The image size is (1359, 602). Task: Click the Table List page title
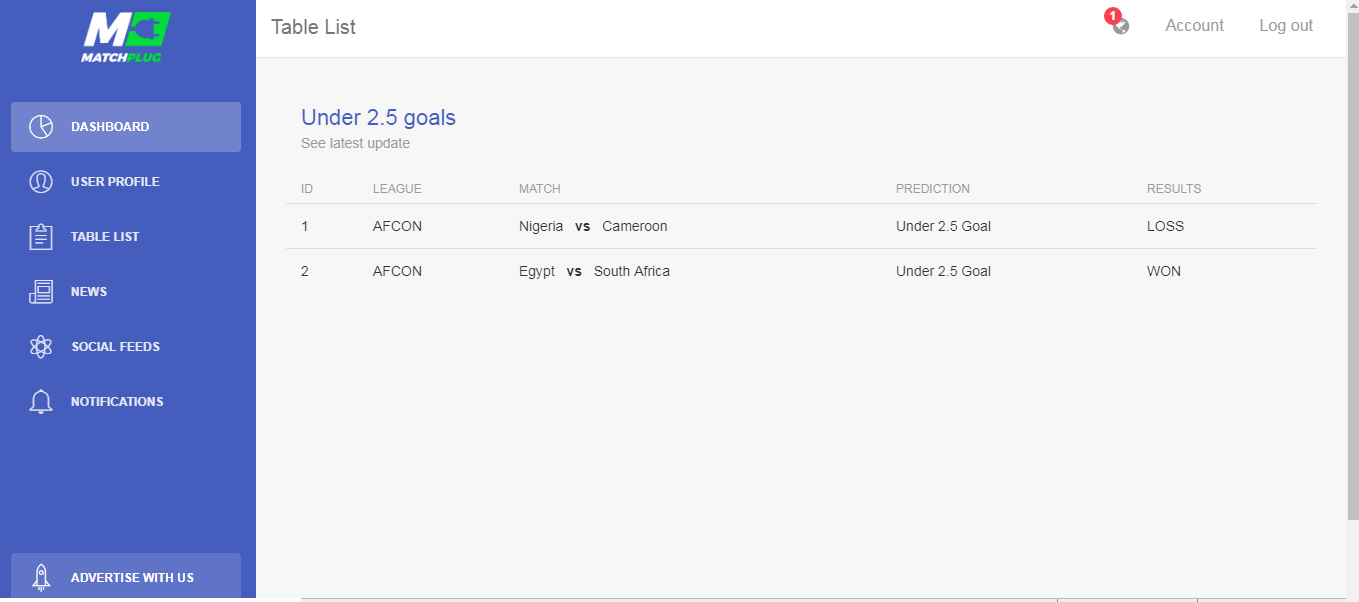click(x=313, y=27)
